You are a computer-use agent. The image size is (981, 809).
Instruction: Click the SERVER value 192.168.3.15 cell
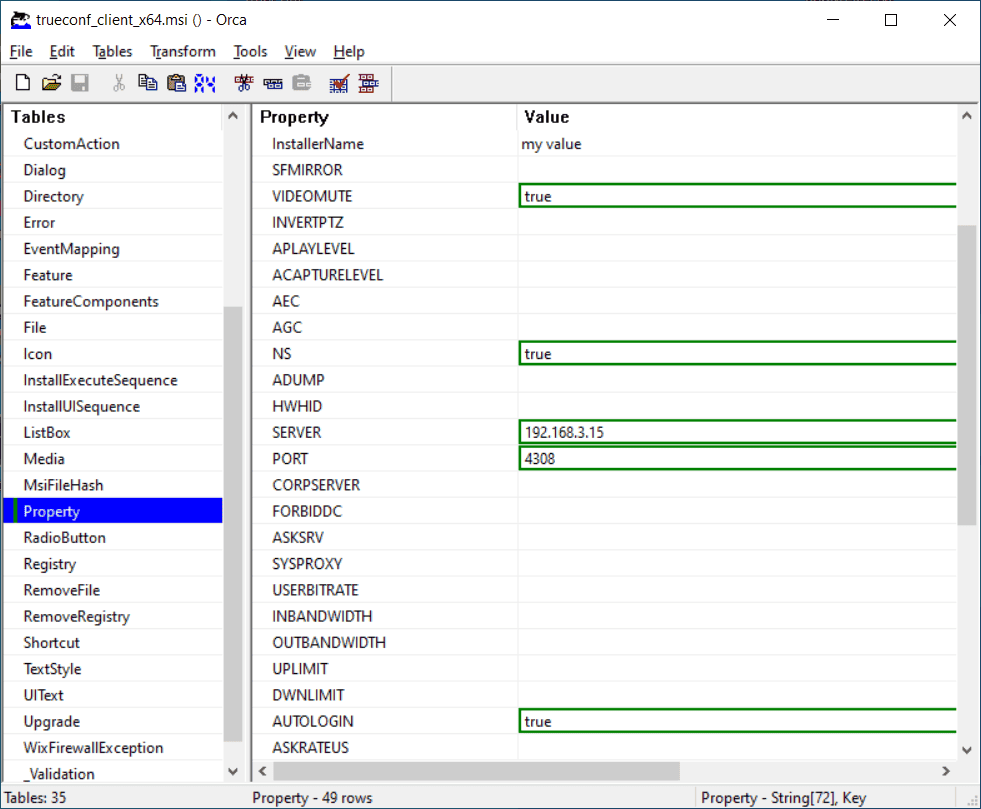point(737,433)
